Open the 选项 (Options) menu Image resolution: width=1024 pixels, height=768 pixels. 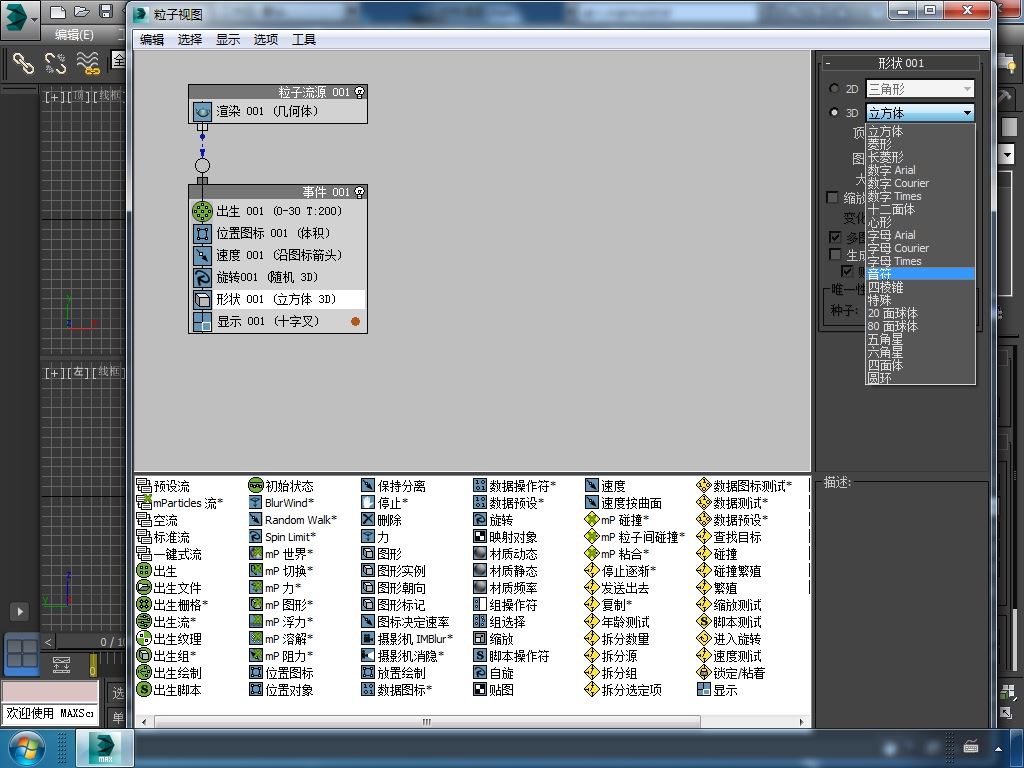(266, 39)
